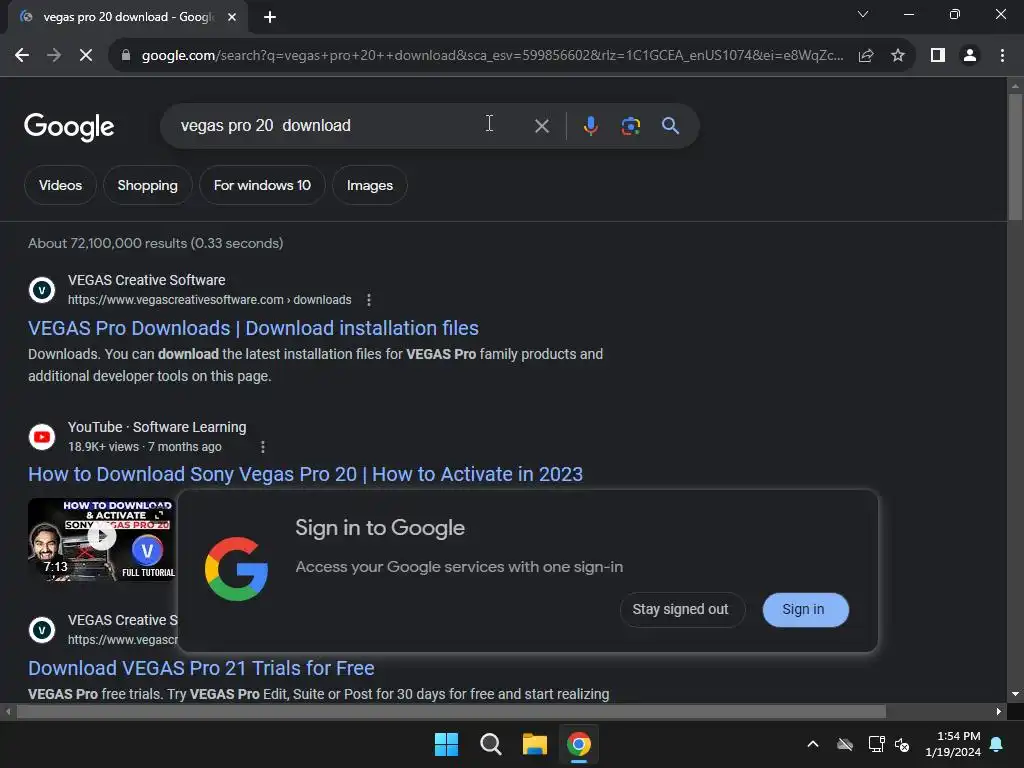Close the vegas pro 20 download tab
Screen dimensions: 1024x768
[x=232, y=18]
